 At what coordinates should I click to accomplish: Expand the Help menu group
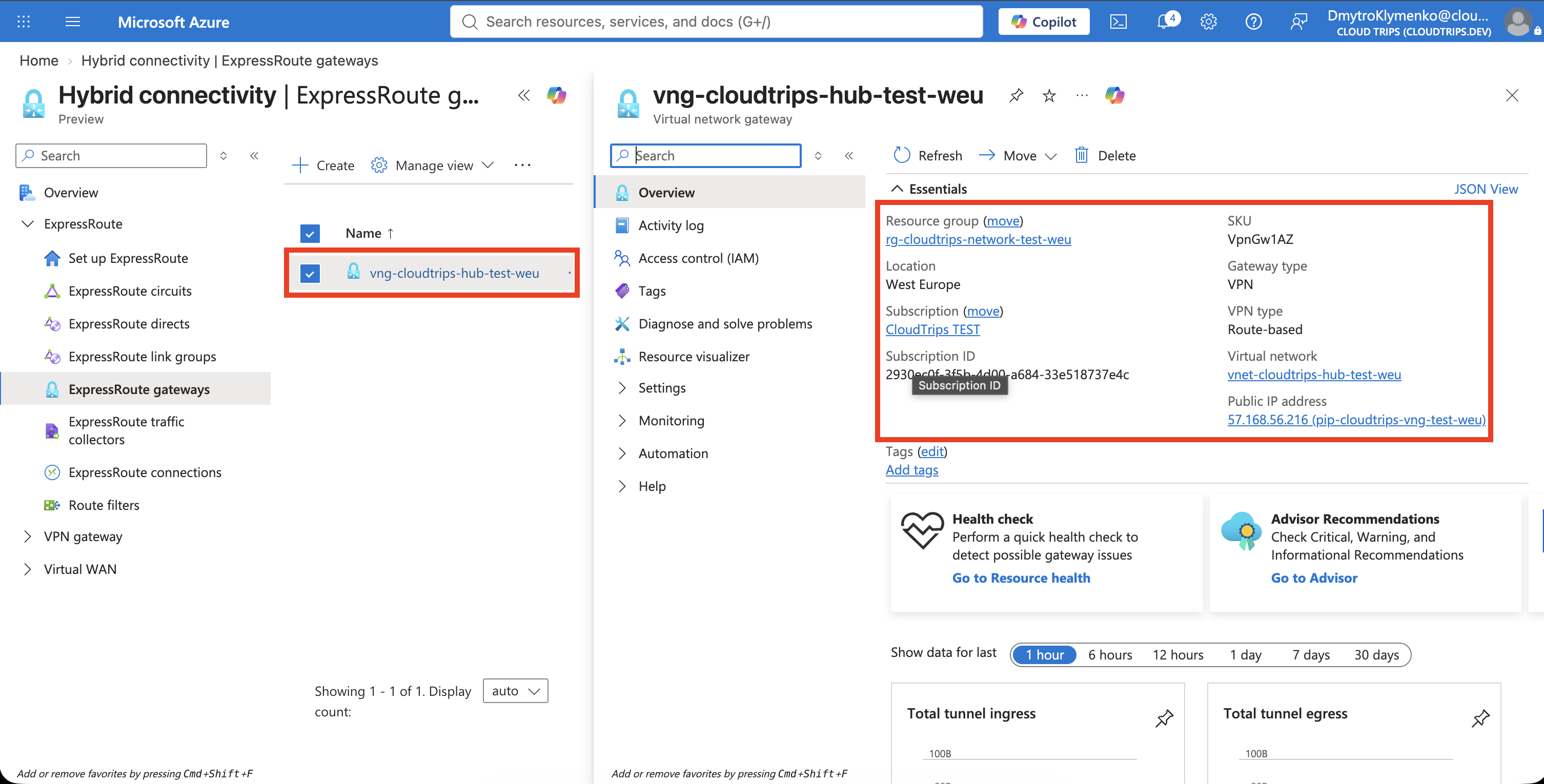point(622,486)
